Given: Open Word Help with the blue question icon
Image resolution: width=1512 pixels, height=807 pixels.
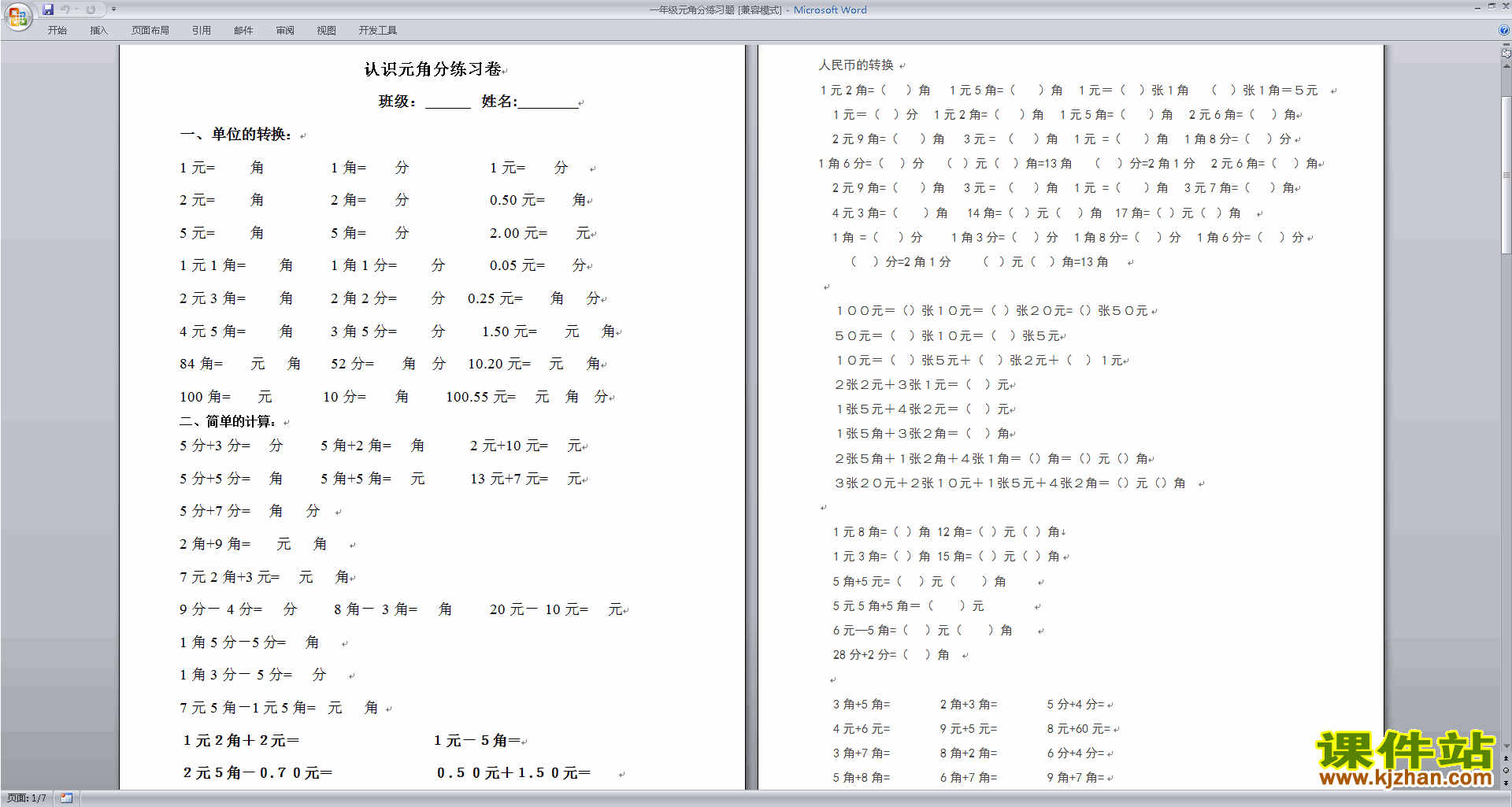Looking at the screenshot, I should tap(1504, 31).
